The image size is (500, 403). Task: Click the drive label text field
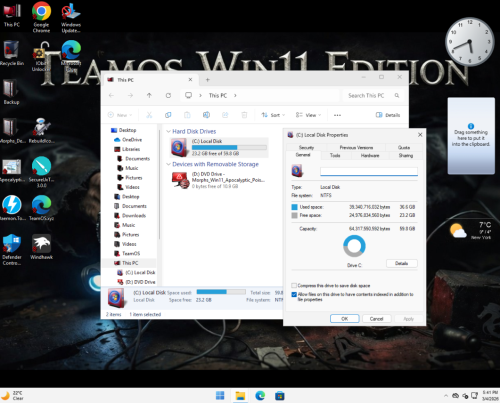369,171
